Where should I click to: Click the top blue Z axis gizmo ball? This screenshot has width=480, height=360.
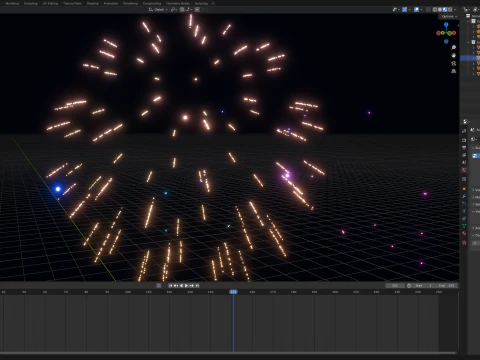pyautogui.click(x=446, y=24)
